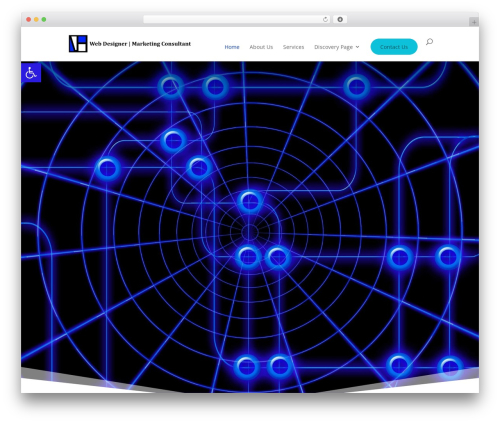Open the About Us page
This screenshot has width=500, height=423.
click(x=261, y=47)
